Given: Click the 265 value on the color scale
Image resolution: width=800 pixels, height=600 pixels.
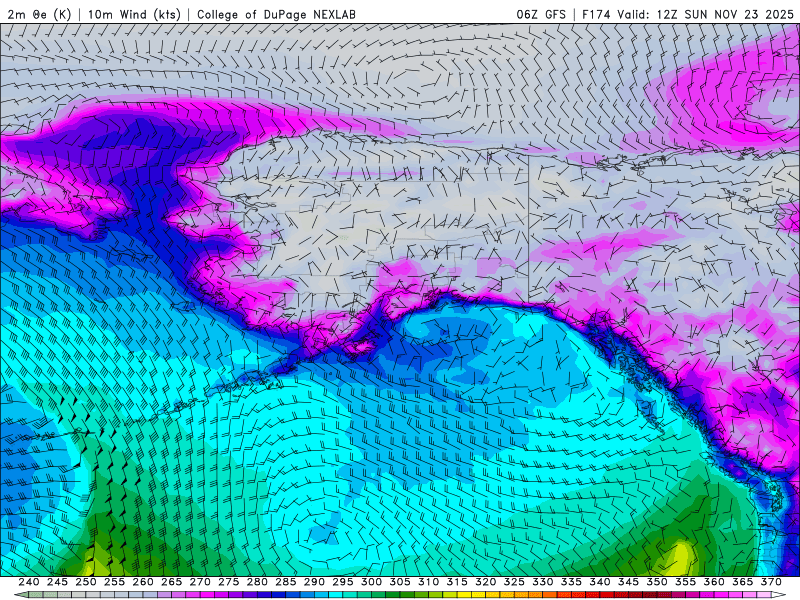Looking at the screenshot, I should (x=171, y=582).
